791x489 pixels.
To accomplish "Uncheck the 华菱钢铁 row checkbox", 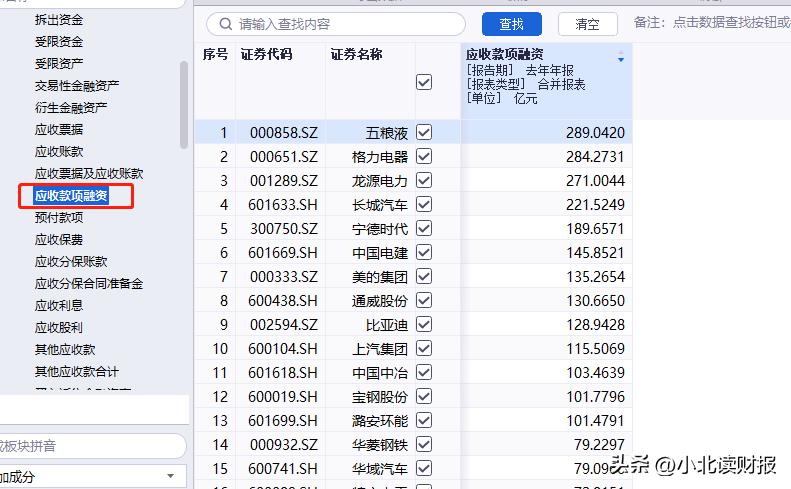I will [x=424, y=445].
